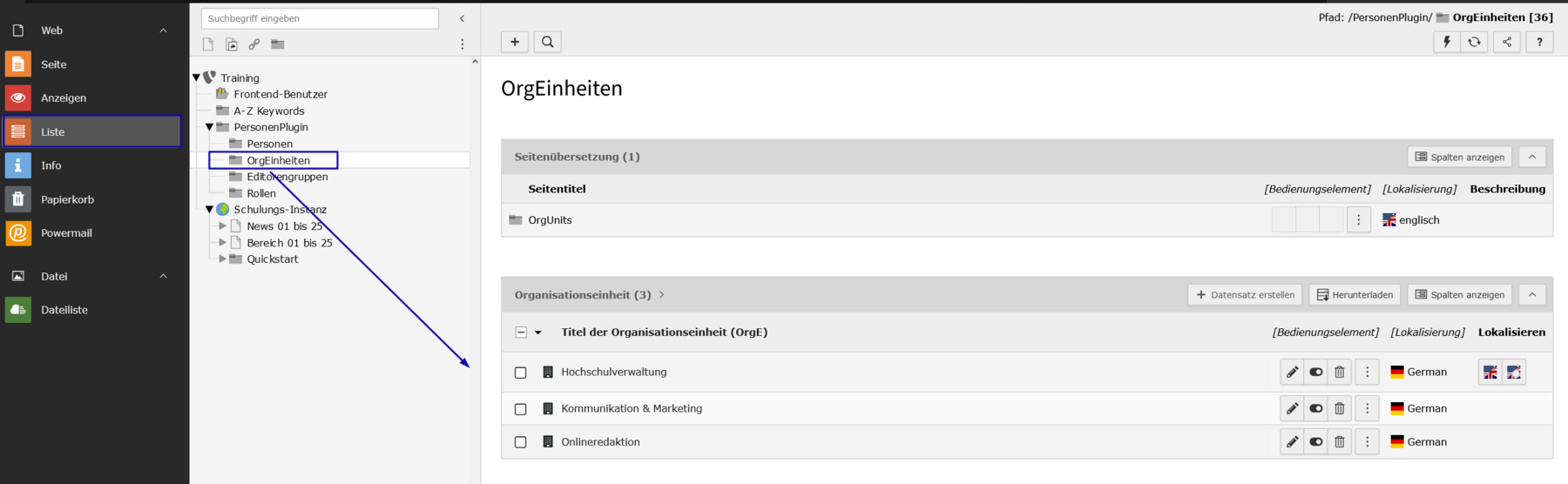This screenshot has height=484, width=1568.
Task: Check the Hochschulverwaltung row checkbox
Action: tap(521, 373)
